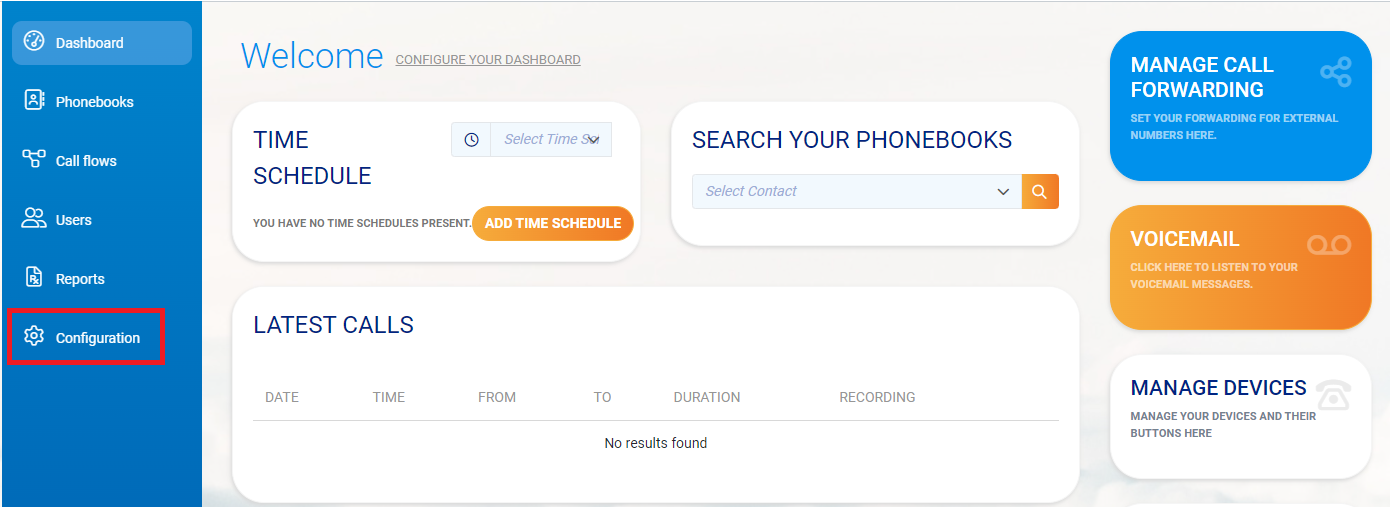Click the Users people icon
Image resolution: width=1390 pixels, height=507 pixels.
pyautogui.click(x=34, y=219)
